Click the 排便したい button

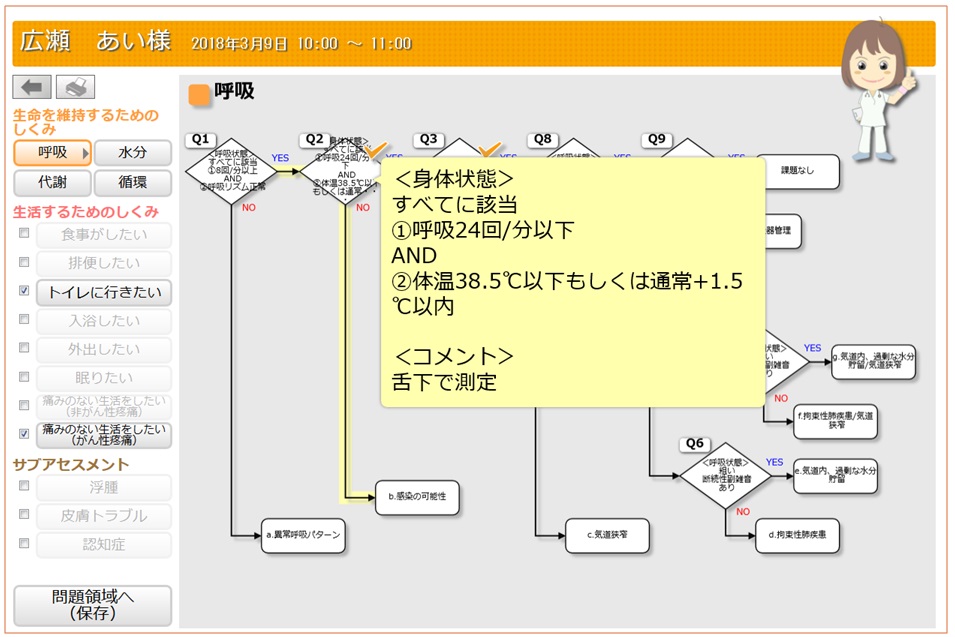coord(104,264)
